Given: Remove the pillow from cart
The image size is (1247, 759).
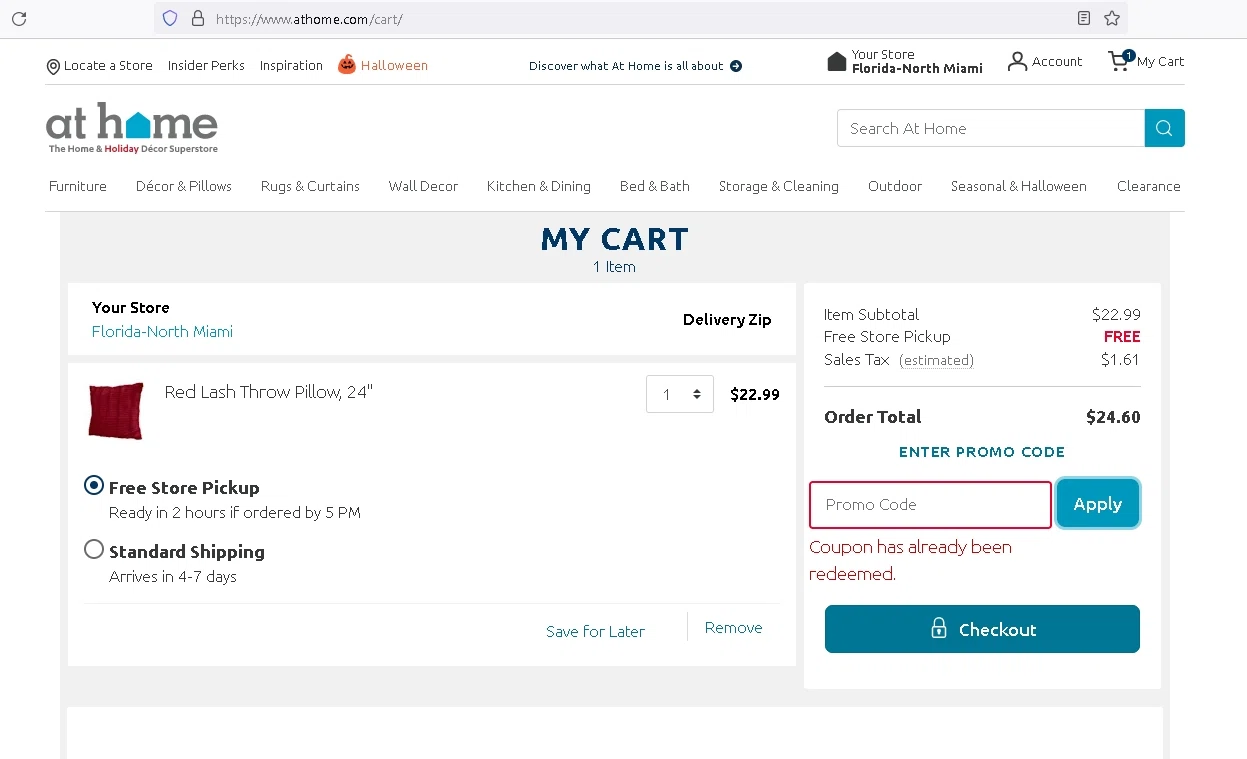Looking at the screenshot, I should 733,628.
